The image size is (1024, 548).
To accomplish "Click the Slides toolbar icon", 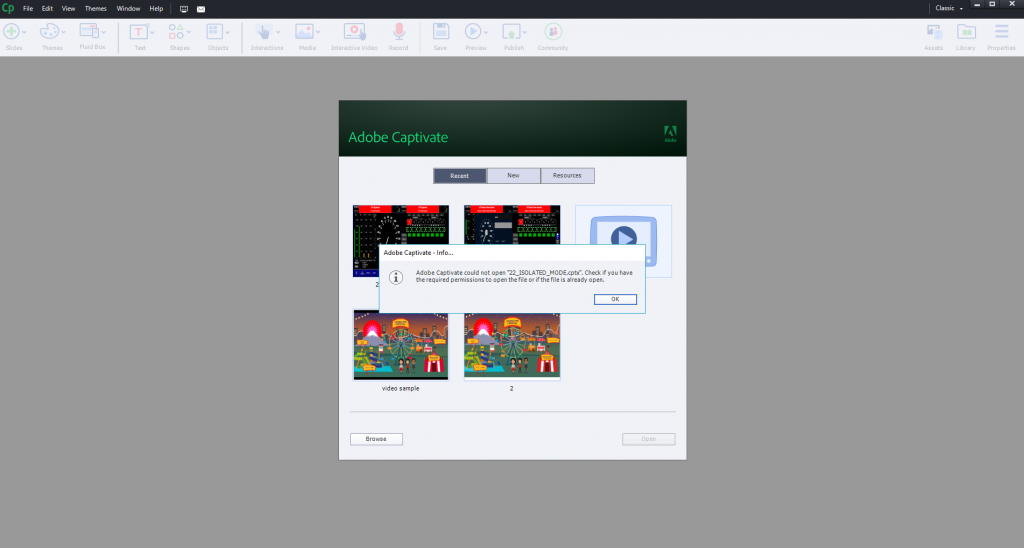I will [13, 33].
